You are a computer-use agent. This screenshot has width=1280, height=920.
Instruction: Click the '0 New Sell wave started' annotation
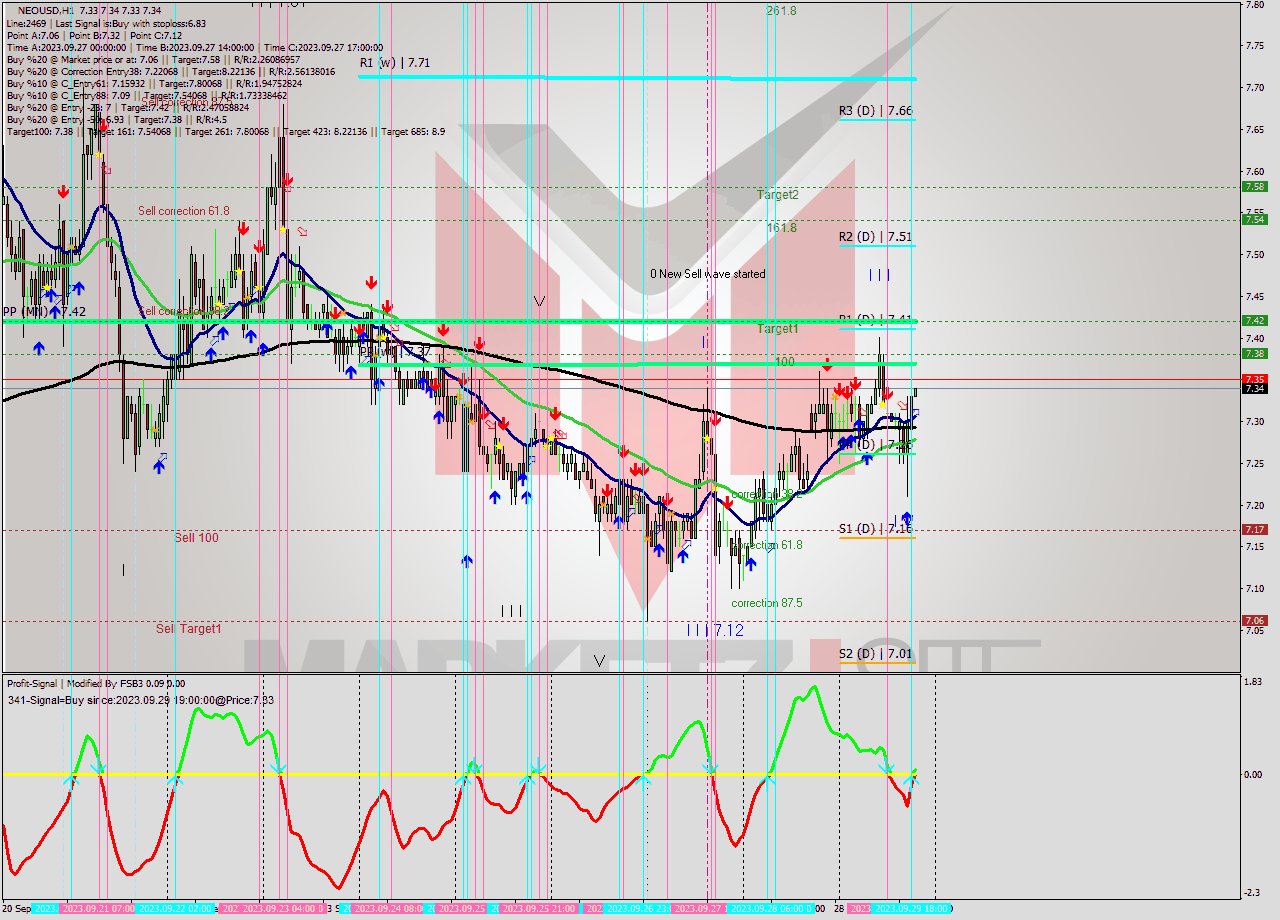pyautogui.click(x=707, y=274)
